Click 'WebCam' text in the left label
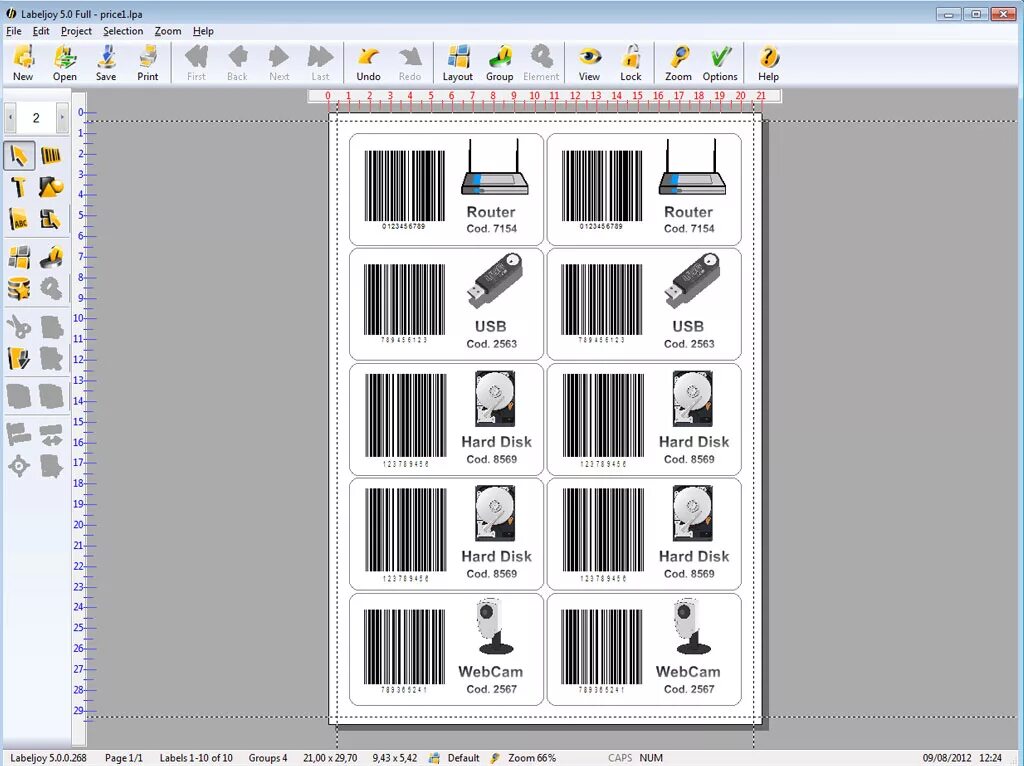 click(490, 671)
